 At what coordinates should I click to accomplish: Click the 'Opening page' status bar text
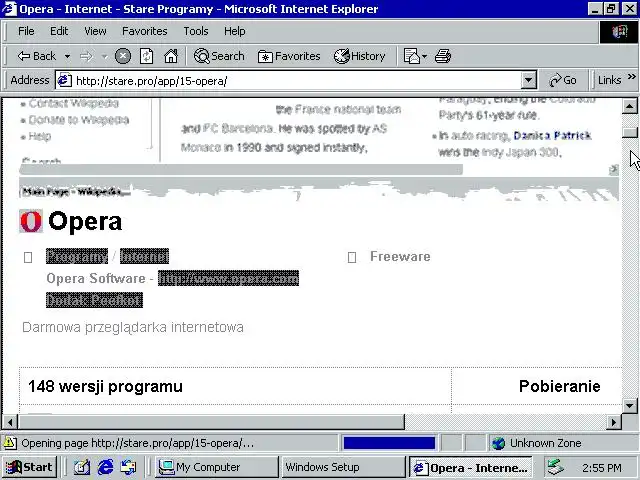[138, 443]
